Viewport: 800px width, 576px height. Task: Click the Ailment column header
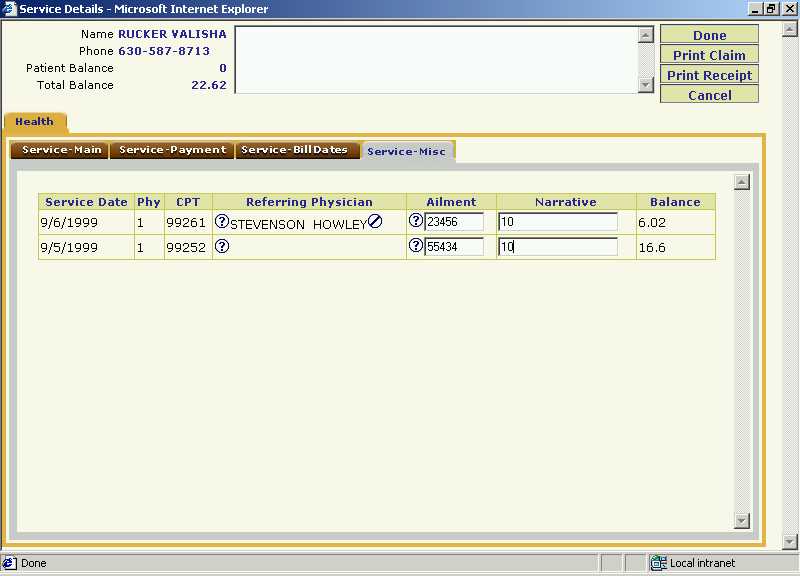tap(451, 202)
